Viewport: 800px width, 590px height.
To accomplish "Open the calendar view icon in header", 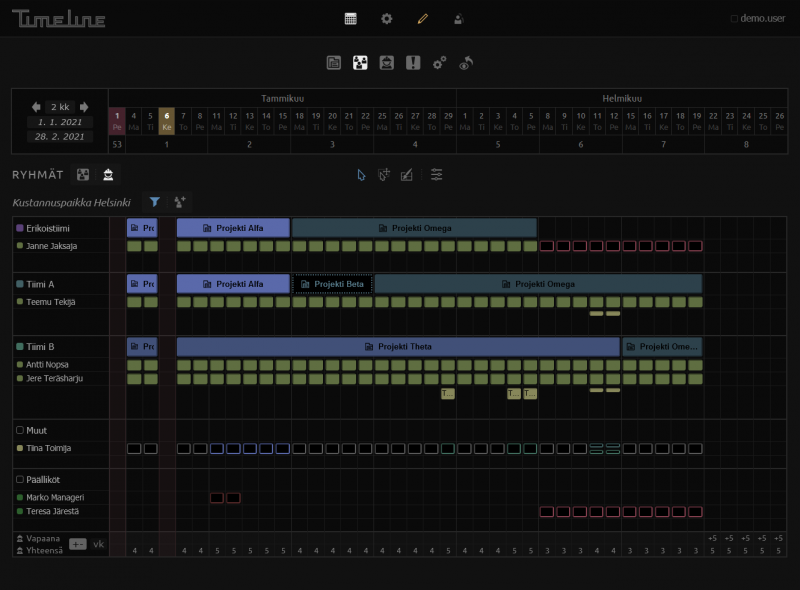I will [350, 18].
